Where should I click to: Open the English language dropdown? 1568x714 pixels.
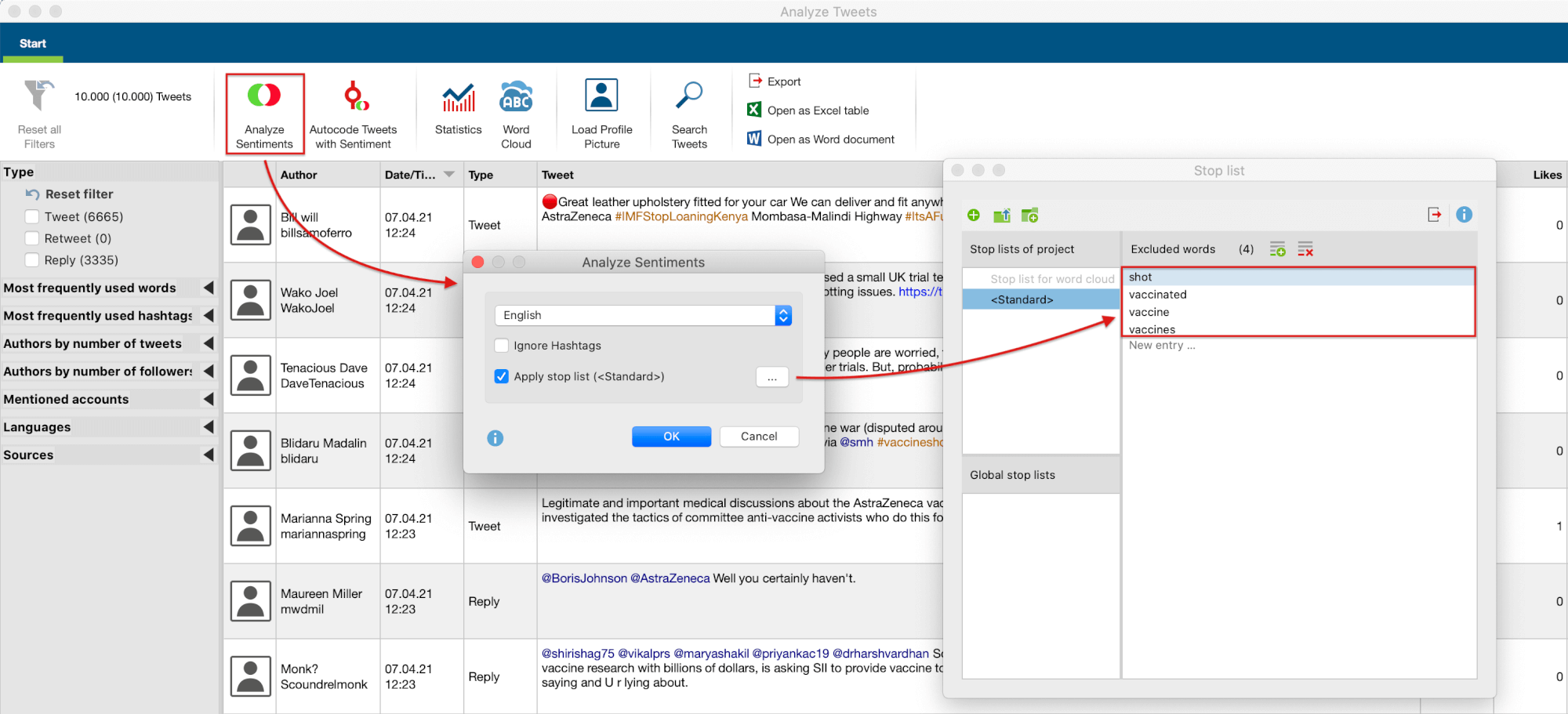click(643, 315)
